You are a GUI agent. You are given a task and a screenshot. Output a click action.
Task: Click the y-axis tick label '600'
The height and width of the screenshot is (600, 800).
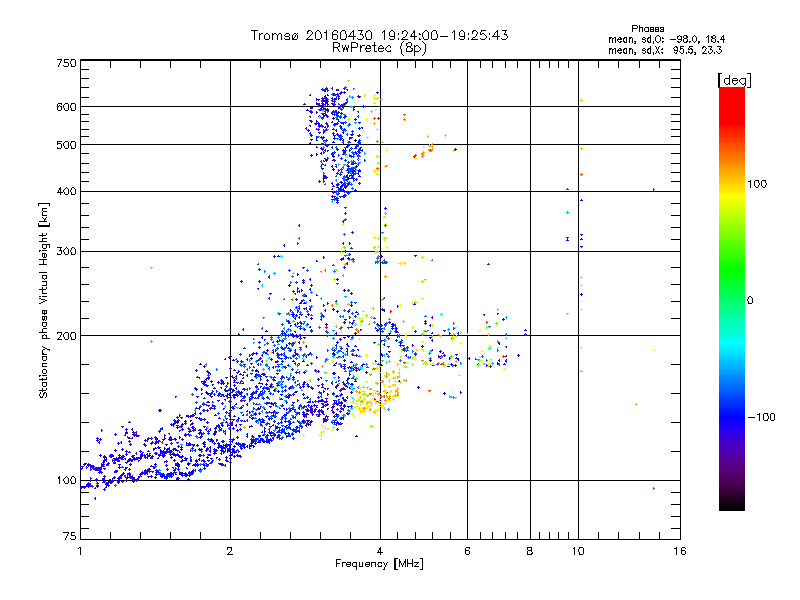coord(66,107)
